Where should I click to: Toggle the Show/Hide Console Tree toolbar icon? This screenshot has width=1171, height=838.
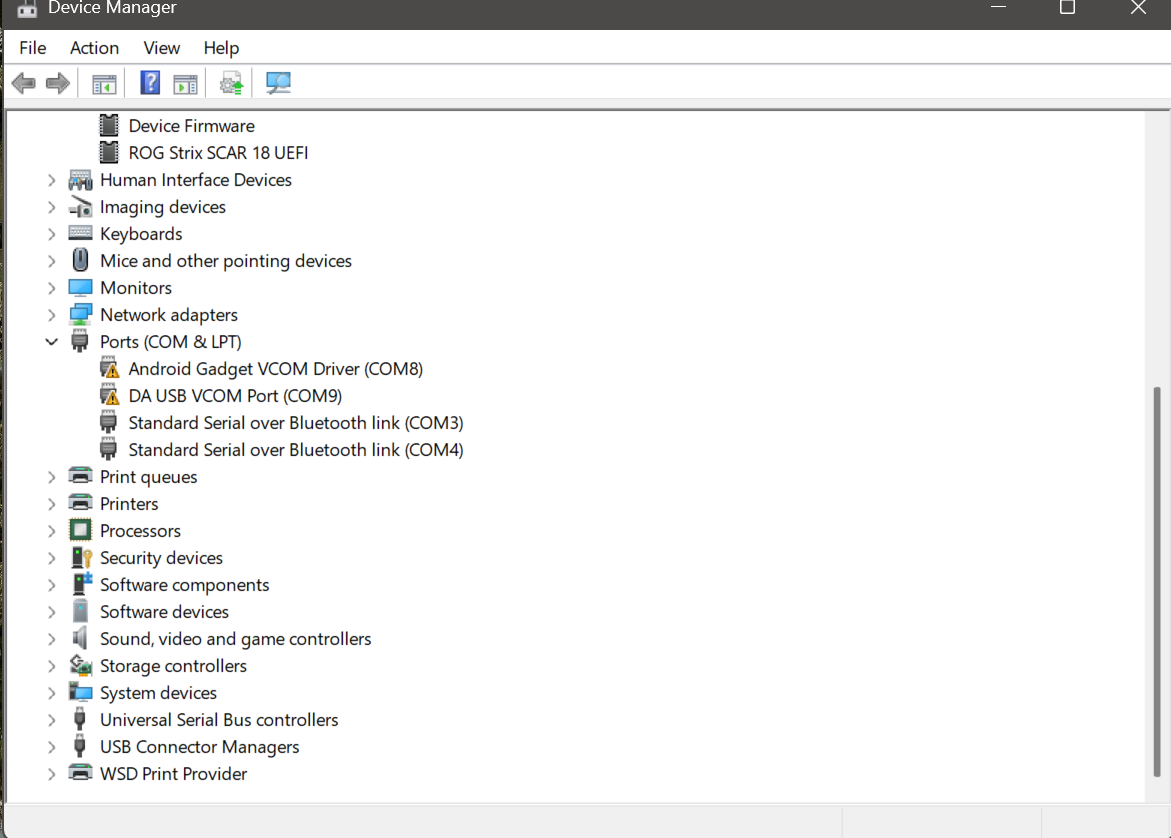point(104,84)
